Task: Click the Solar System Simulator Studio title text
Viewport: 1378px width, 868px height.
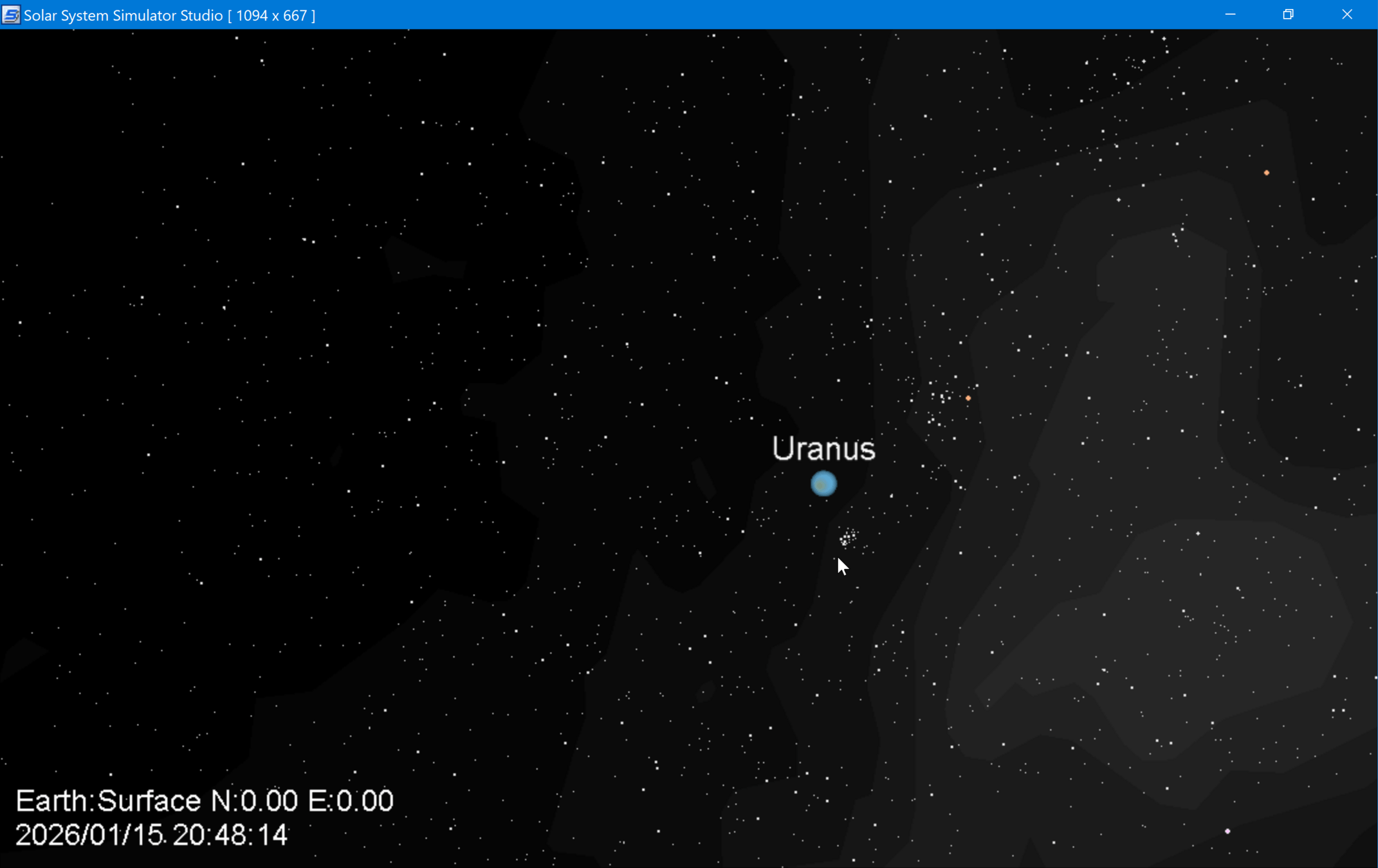Action: click(x=123, y=15)
